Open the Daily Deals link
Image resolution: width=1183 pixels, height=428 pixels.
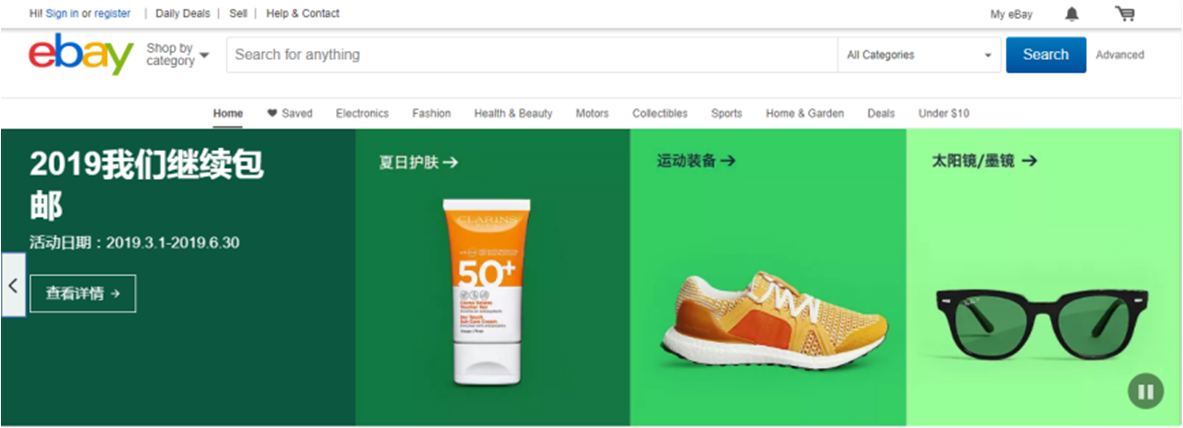point(181,14)
